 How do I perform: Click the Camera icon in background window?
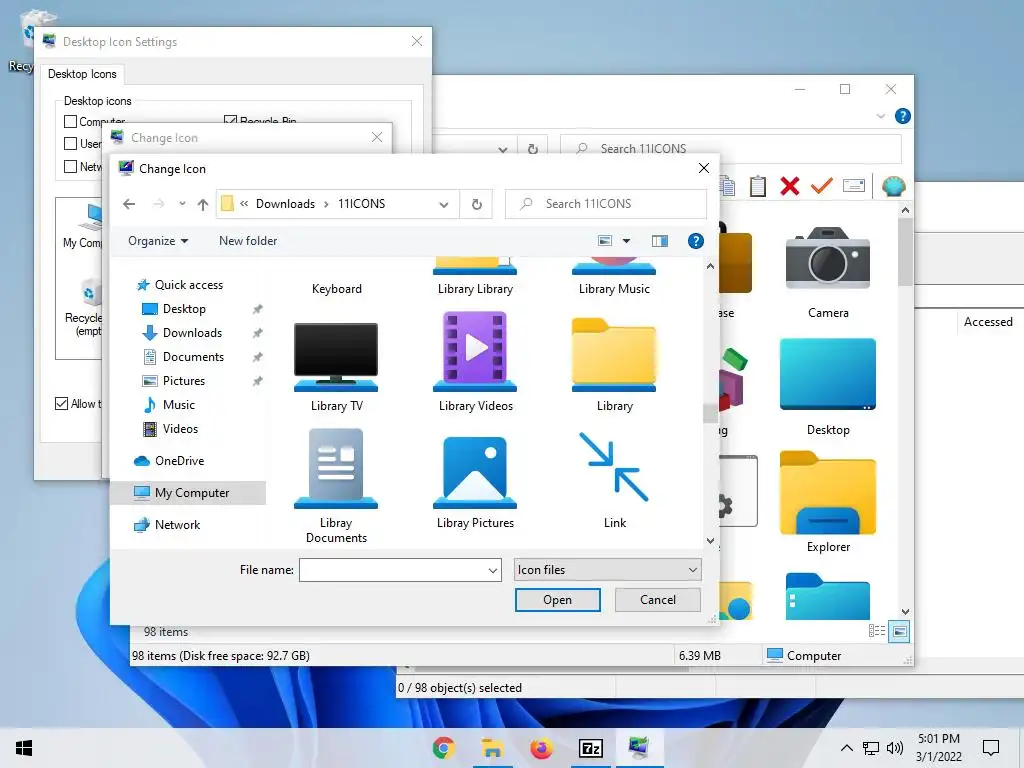(827, 273)
